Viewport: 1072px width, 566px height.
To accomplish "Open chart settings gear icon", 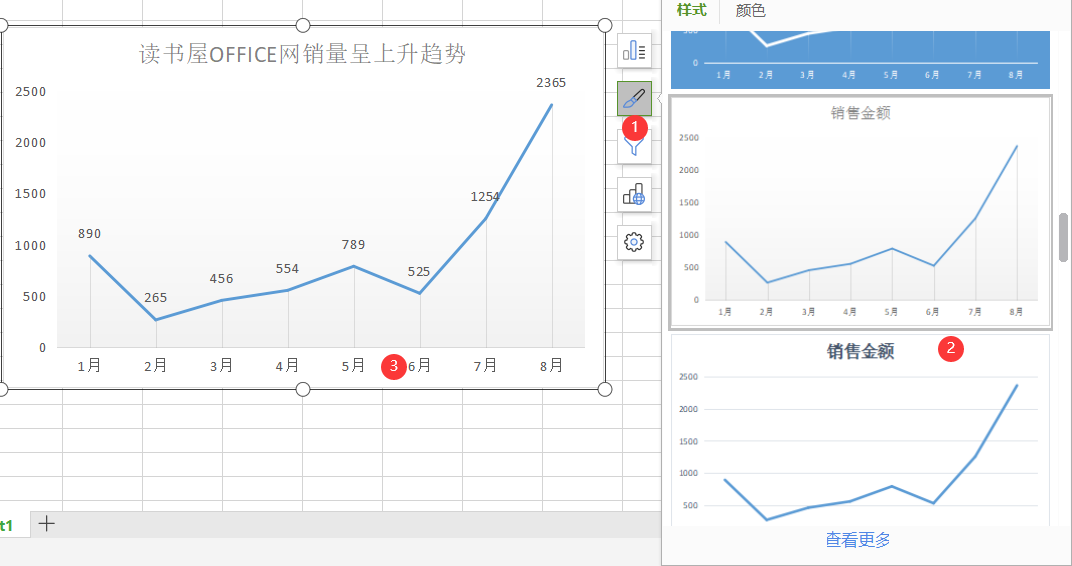I will (634, 242).
